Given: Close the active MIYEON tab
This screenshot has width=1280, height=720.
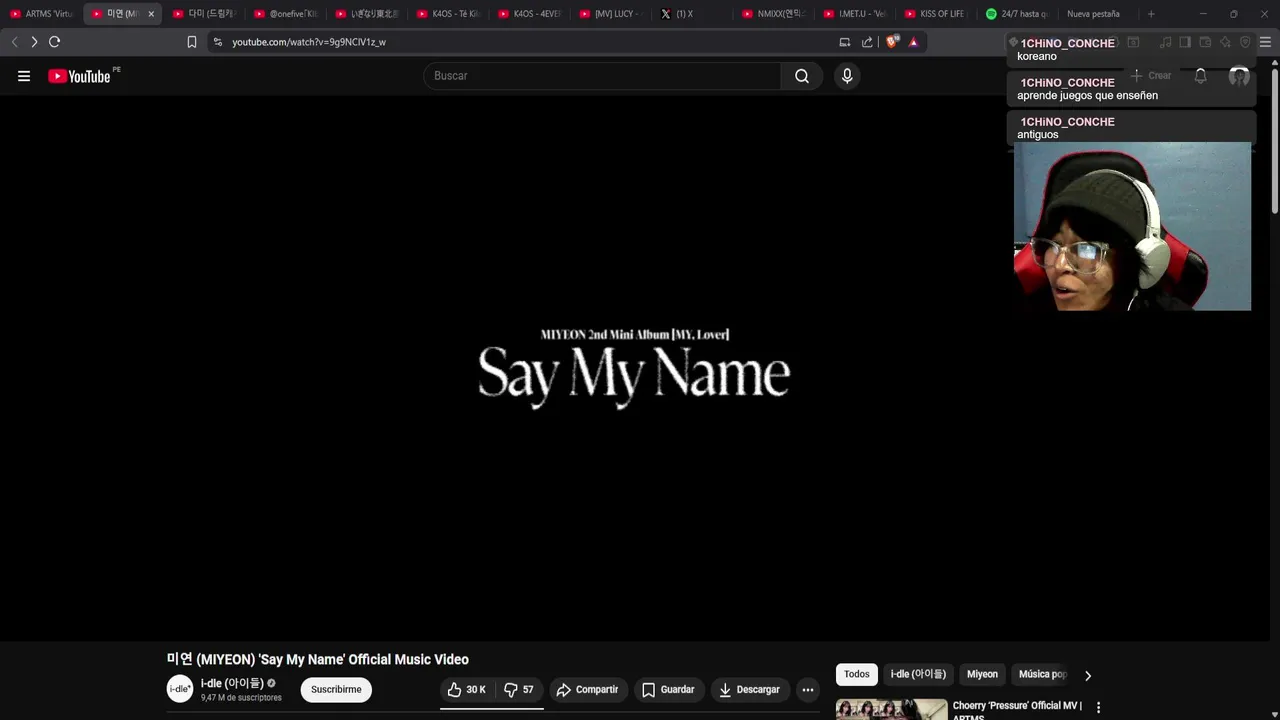Looking at the screenshot, I should 151,14.
